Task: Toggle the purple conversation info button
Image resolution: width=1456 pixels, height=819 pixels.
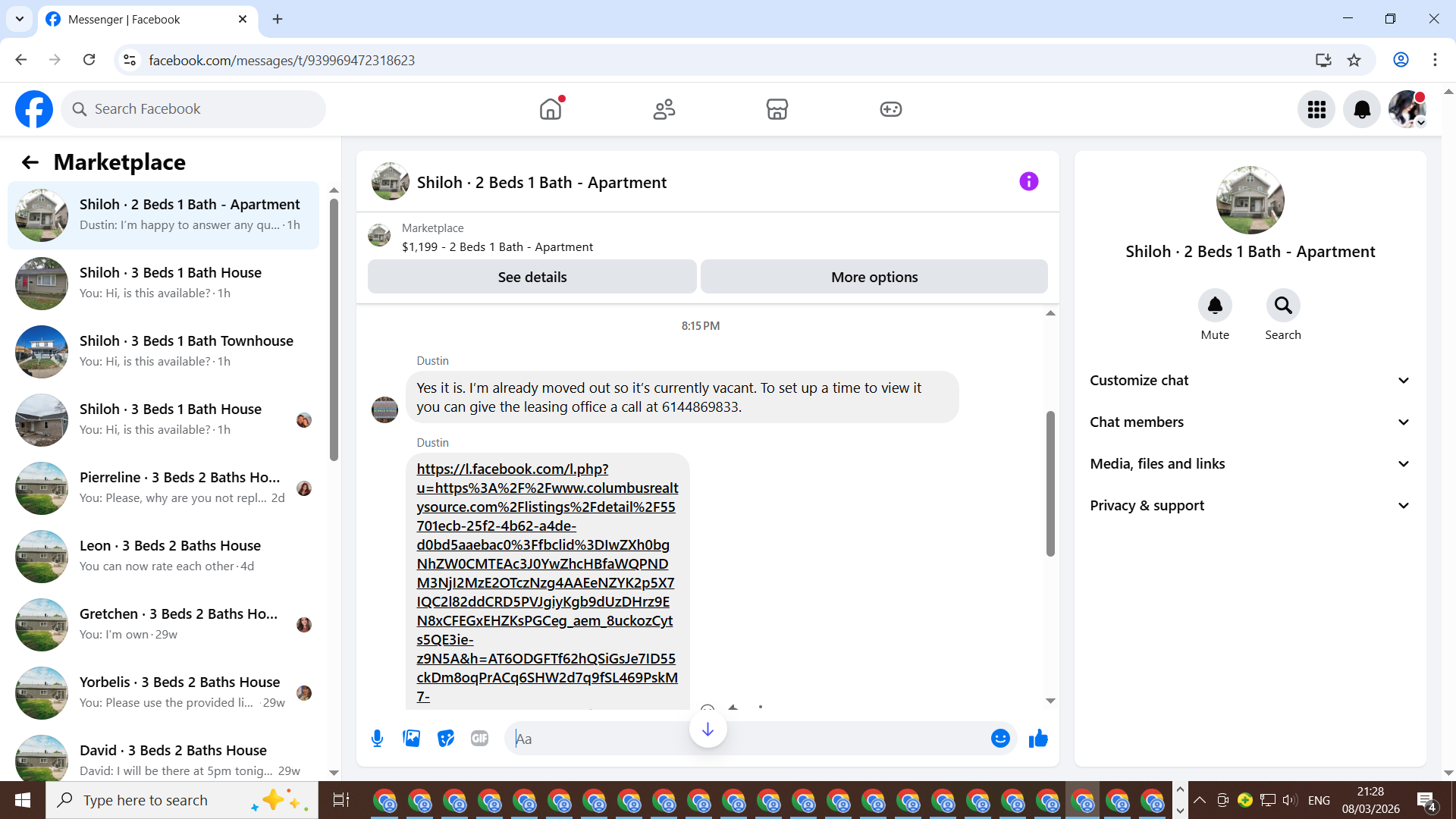Action: (x=1028, y=181)
